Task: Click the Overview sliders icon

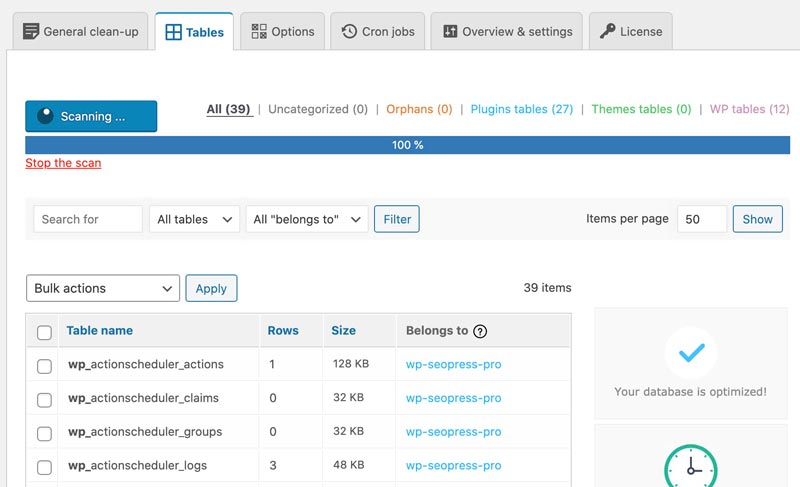Action: tap(450, 31)
